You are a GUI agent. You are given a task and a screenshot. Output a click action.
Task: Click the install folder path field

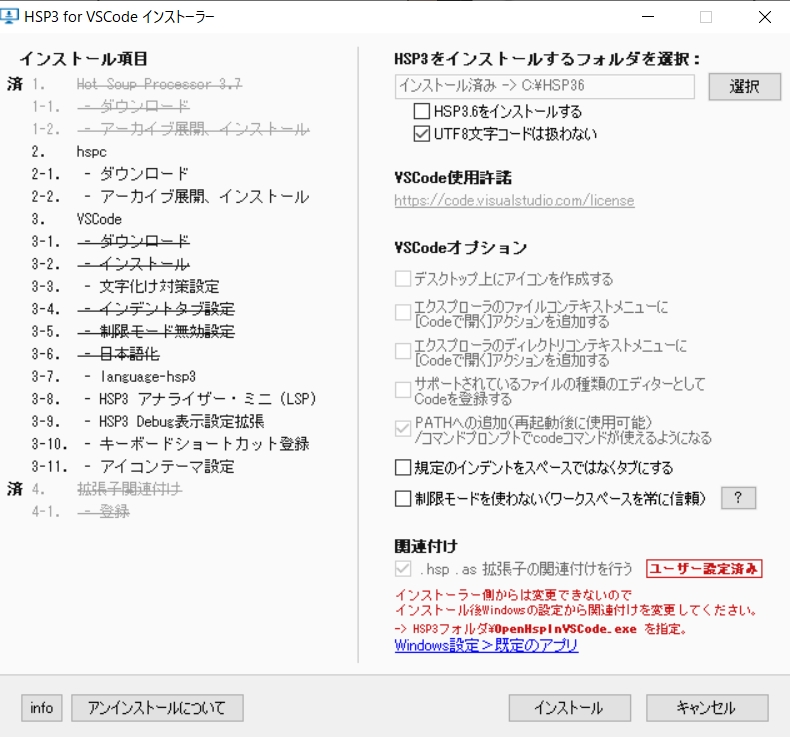coord(545,86)
